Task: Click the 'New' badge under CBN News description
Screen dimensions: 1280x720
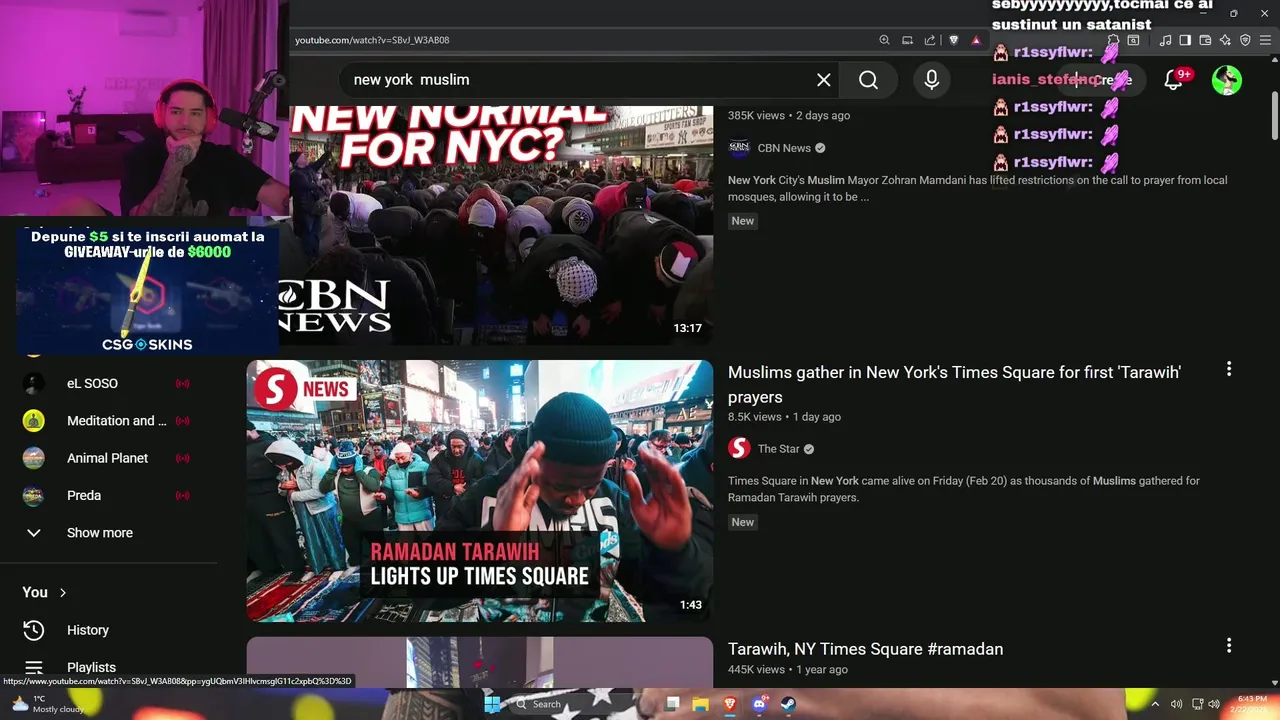Action: point(743,221)
